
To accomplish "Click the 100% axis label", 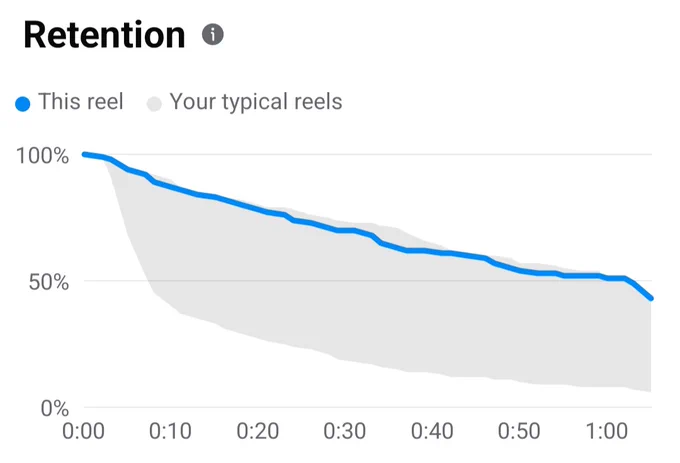I will coord(42,156).
